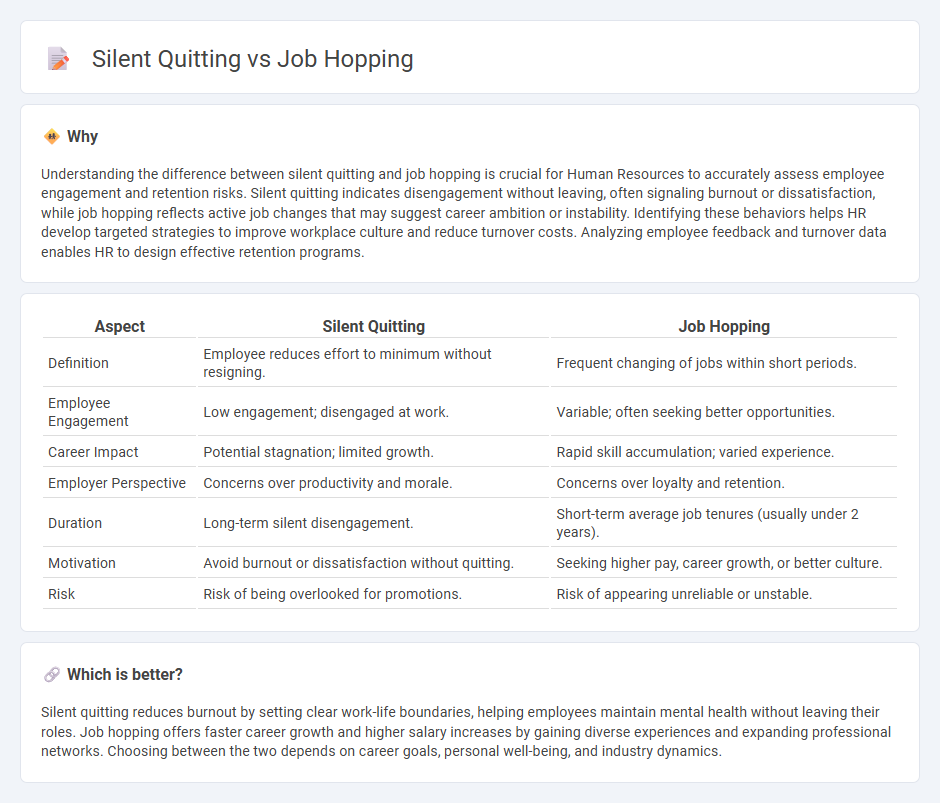Click cell 'Concerns over productivity and morale.'
The height and width of the screenshot is (803, 940).
[x=373, y=483]
